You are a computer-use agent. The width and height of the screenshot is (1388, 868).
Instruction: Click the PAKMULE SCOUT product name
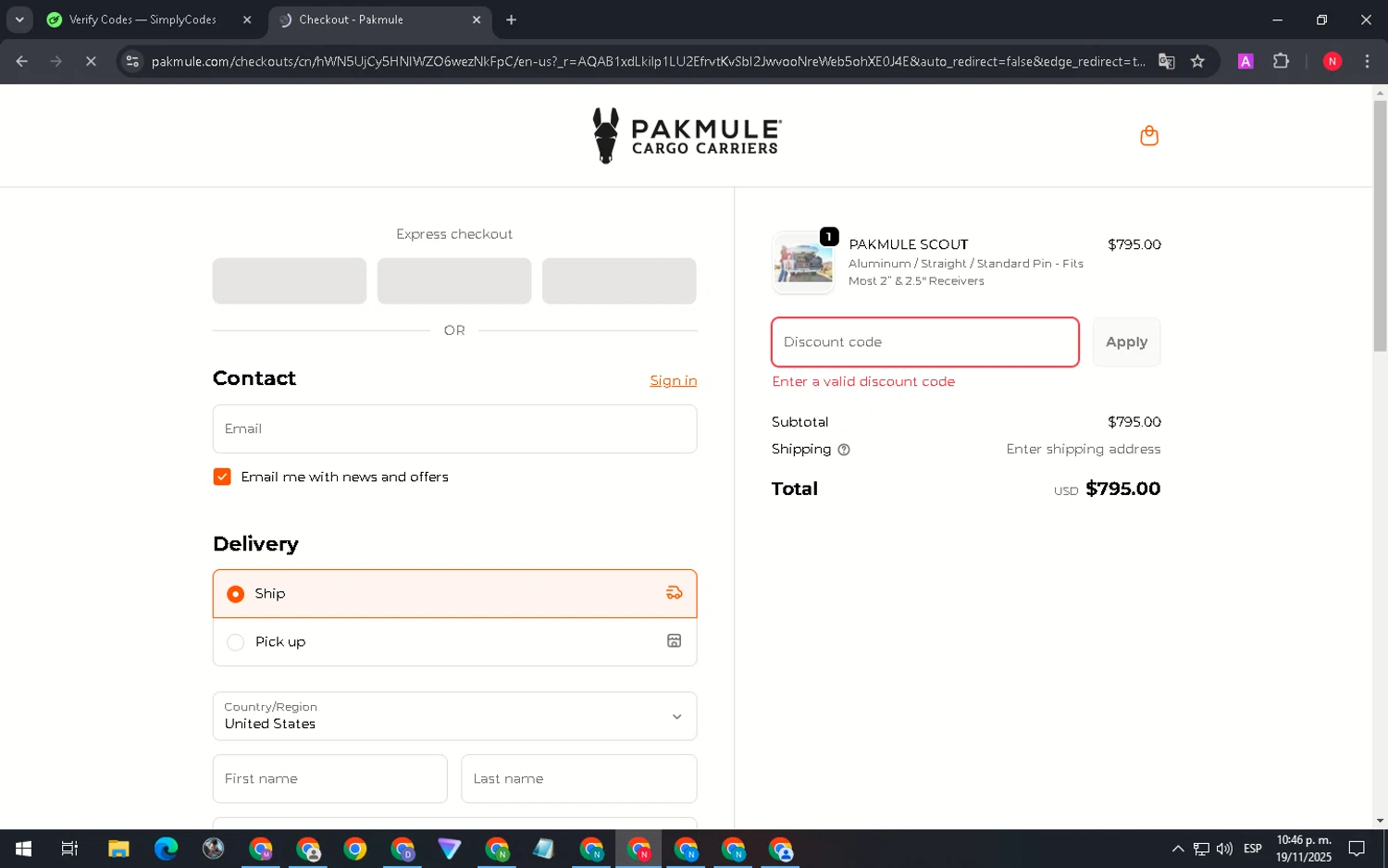[908, 244]
